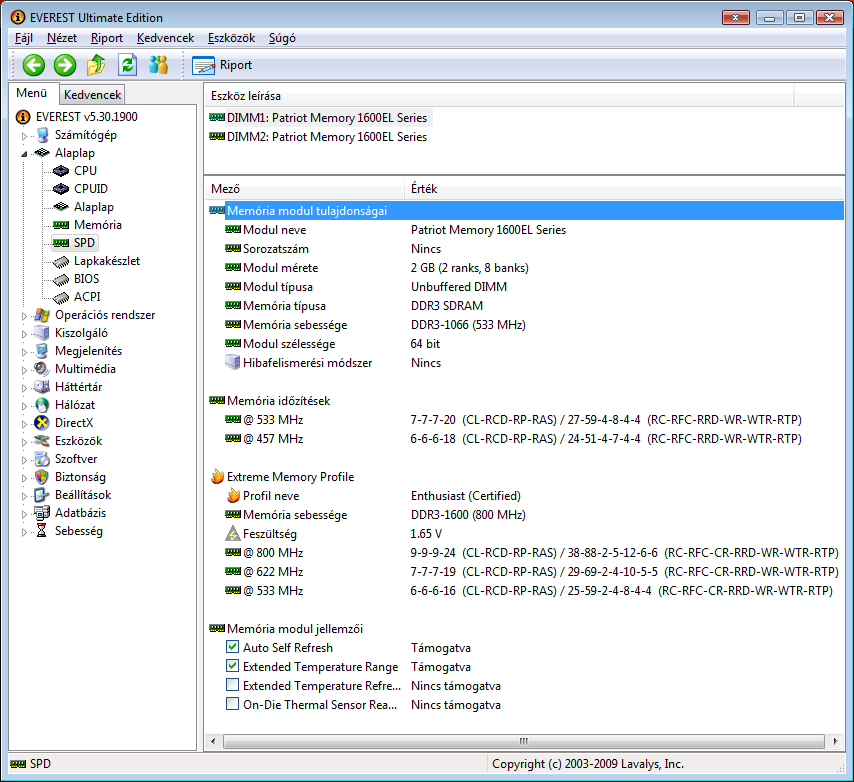
Task: Expand the Sebesség tree node
Action: (24, 531)
